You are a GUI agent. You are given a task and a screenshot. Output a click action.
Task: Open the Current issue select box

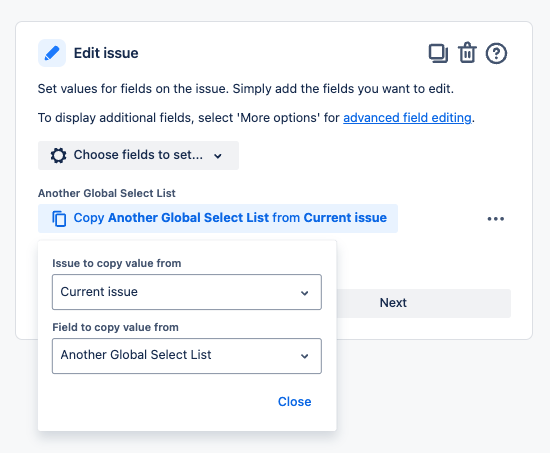pos(187,292)
